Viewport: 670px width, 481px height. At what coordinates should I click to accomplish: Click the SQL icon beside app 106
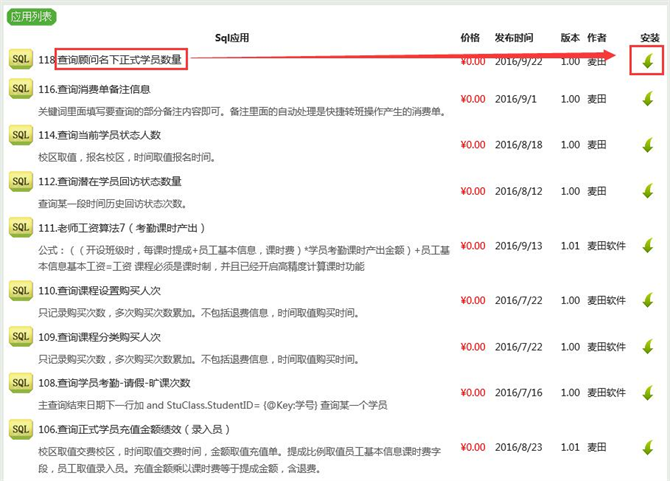[20, 429]
